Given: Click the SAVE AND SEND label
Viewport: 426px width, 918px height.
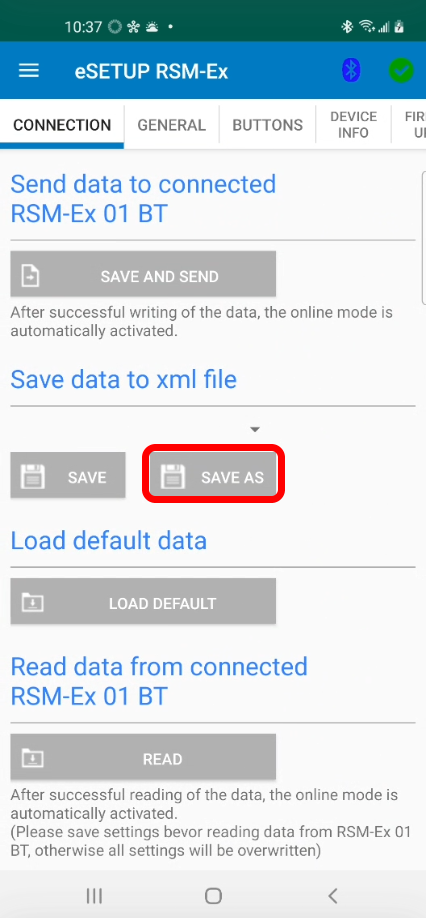Looking at the screenshot, I should (x=159, y=276).
